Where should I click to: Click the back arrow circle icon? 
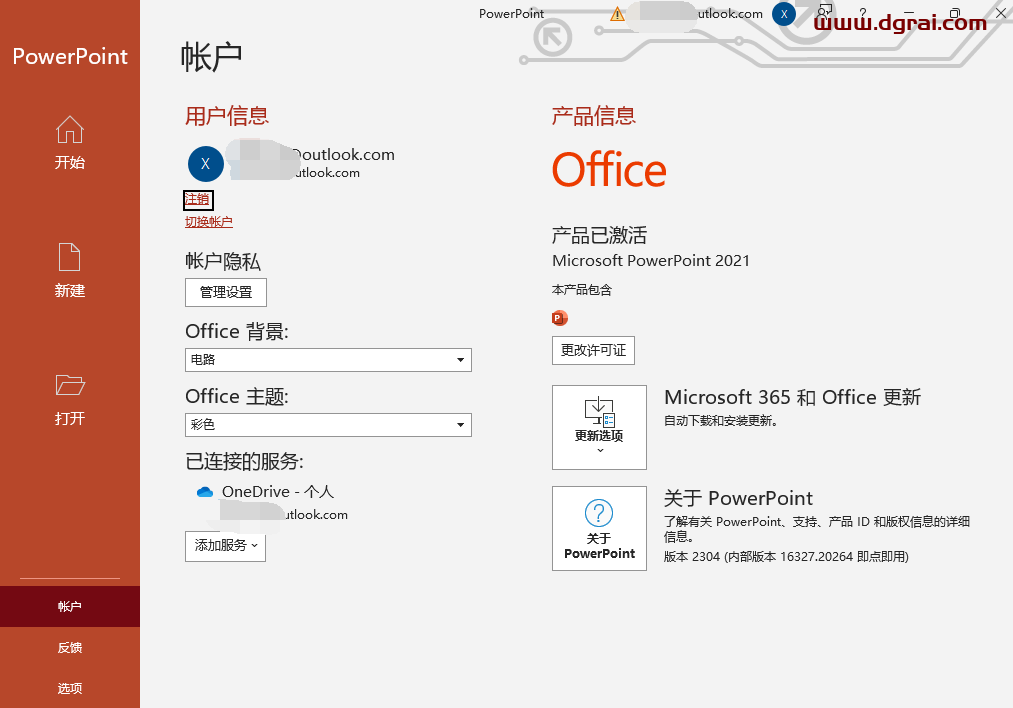(553, 37)
